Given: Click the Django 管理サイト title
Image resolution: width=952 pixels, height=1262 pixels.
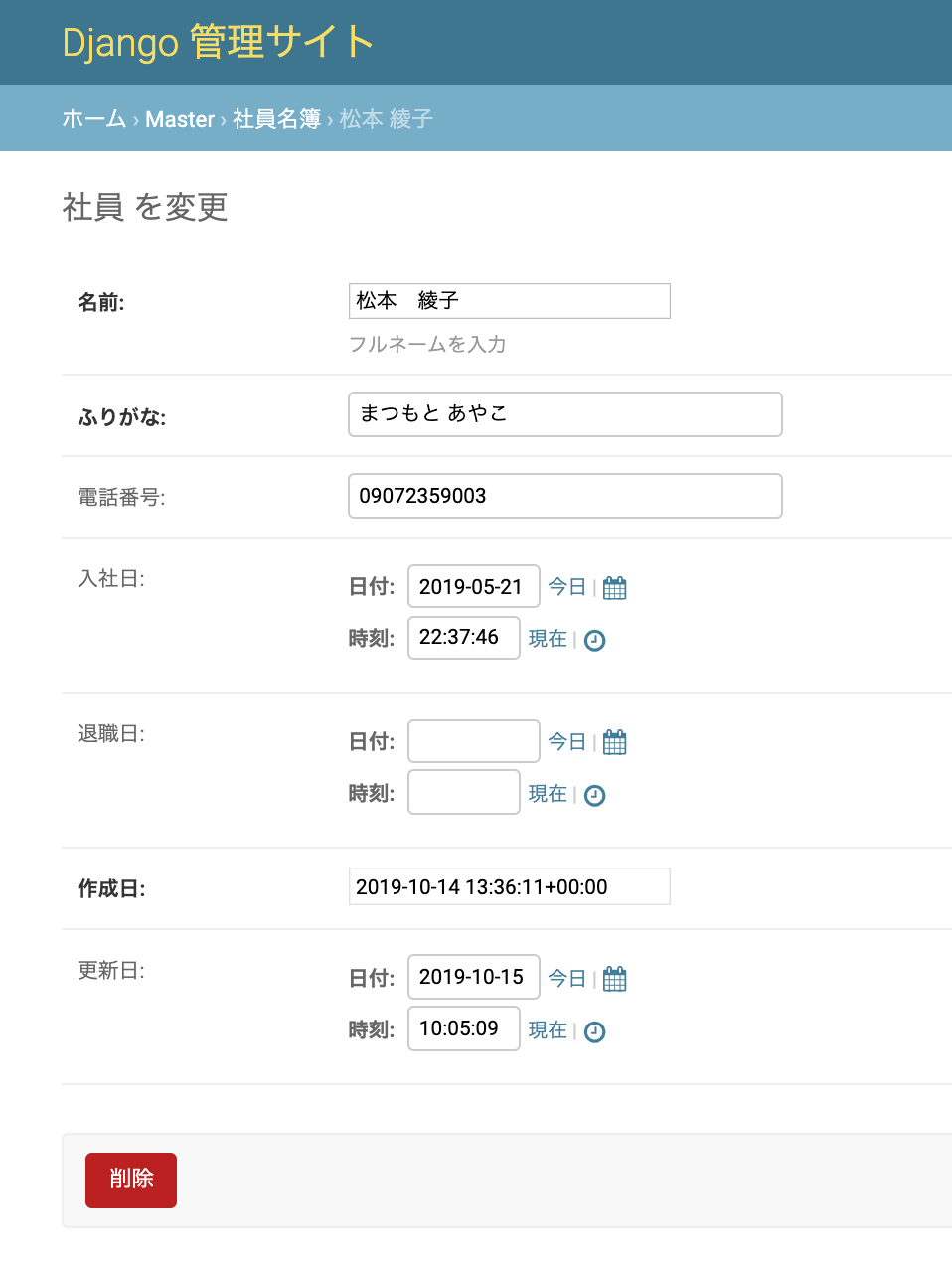Looking at the screenshot, I should [x=218, y=43].
